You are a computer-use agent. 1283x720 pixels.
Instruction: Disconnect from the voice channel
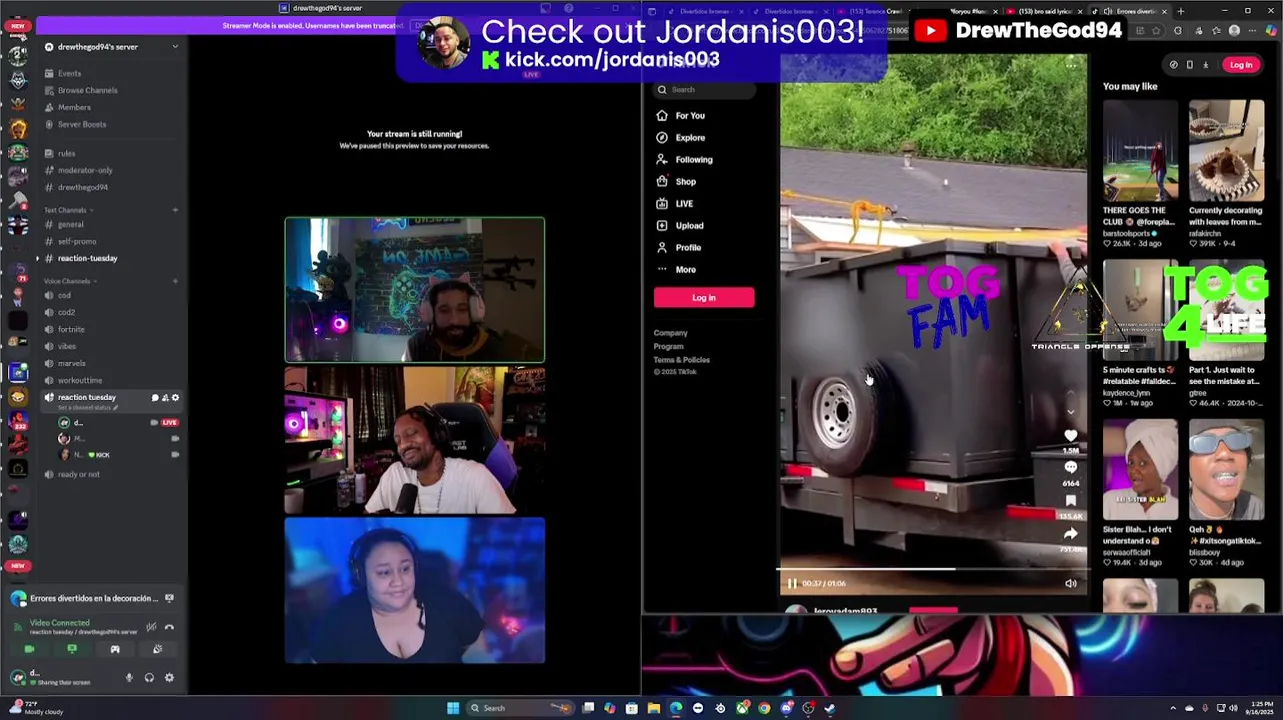pyautogui.click(x=169, y=627)
